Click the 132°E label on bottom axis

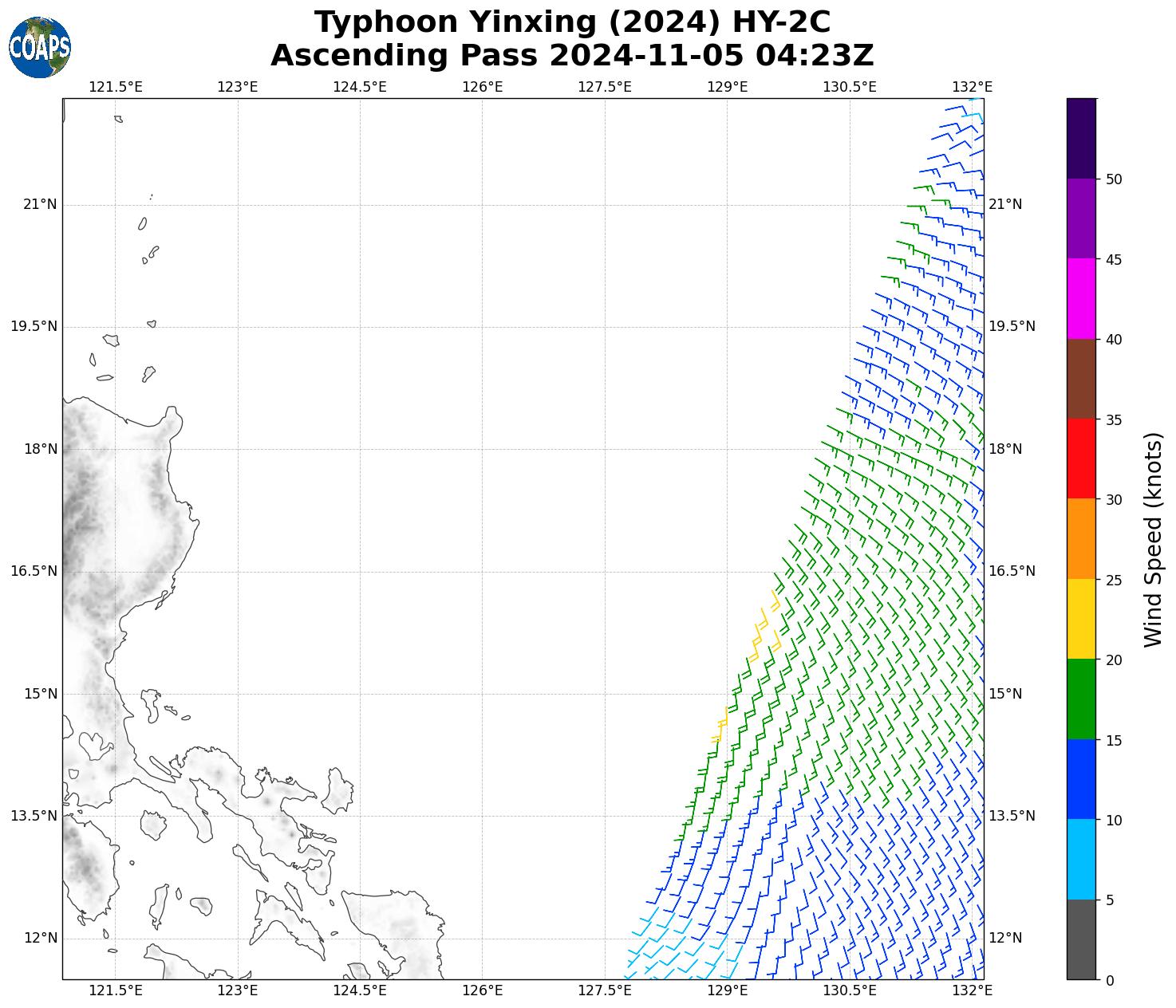pyautogui.click(x=972, y=990)
